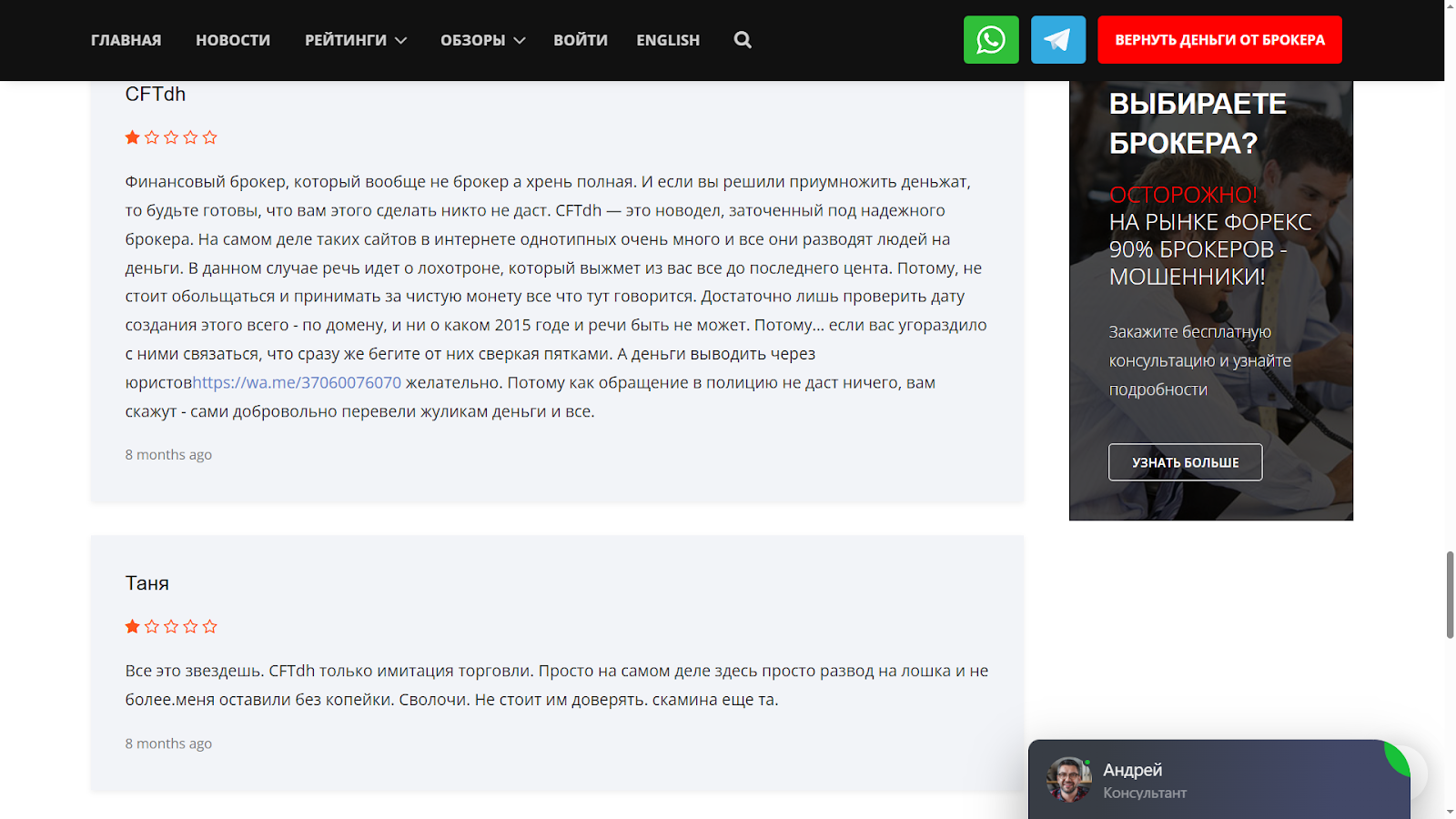
Task: Click the 'Закажите бесплатную консультацию' banner text
Action: [1200, 360]
